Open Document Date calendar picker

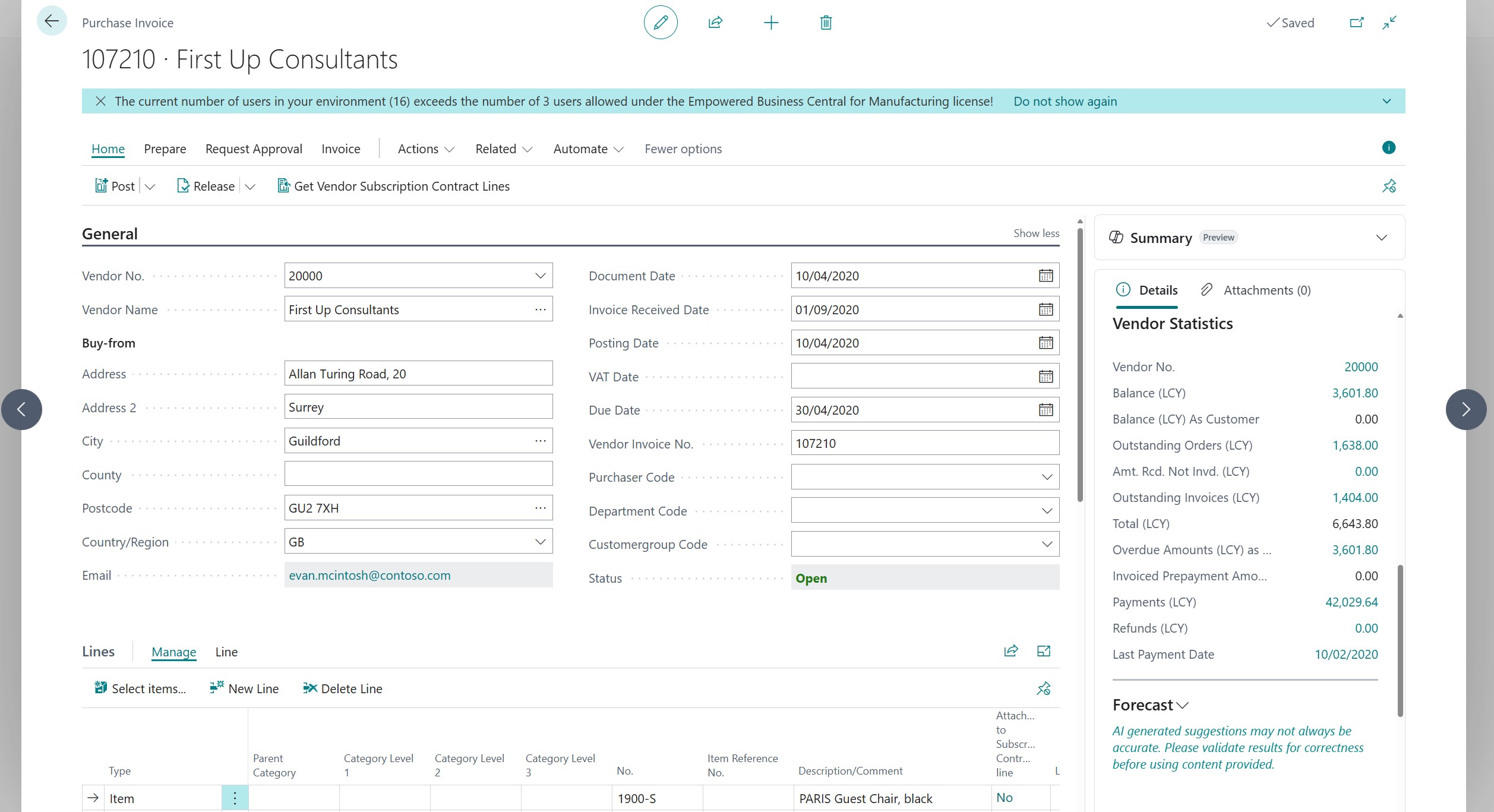pyautogui.click(x=1046, y=276)
